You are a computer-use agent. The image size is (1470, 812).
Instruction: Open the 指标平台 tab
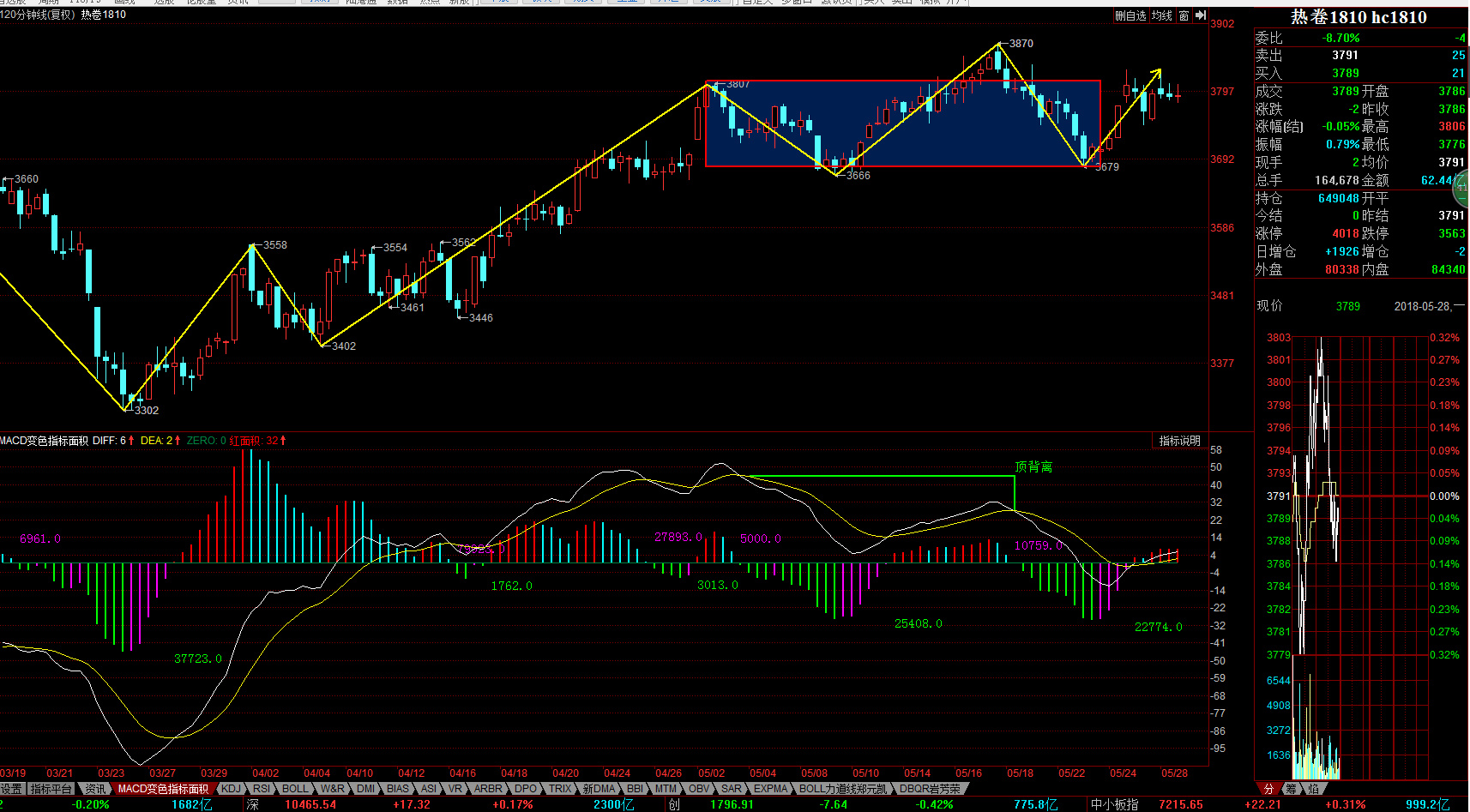tap(51, 789)
